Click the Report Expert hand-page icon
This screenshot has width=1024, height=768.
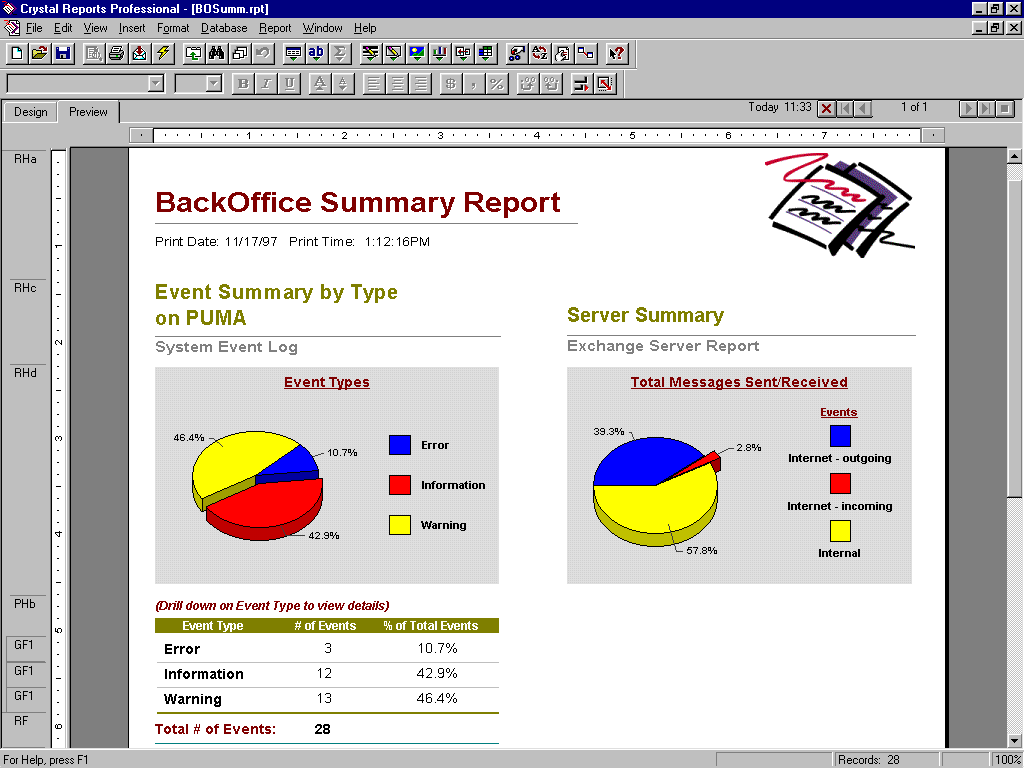point(562,54)
